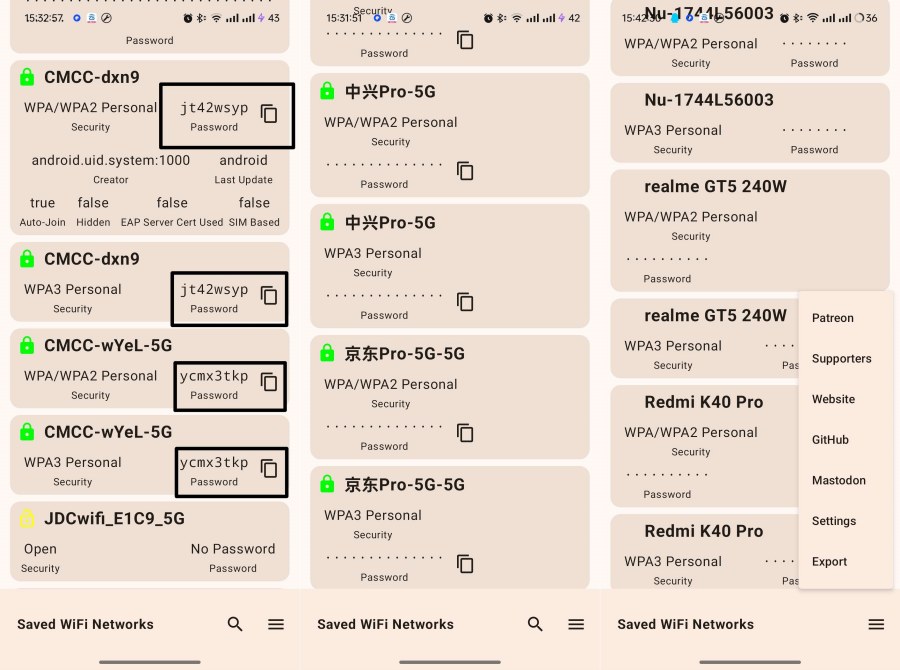Viewport: 900px width, 670px height.
Task: Click Redmi K40 Pro WPA3 name
Action: point(704,531)
